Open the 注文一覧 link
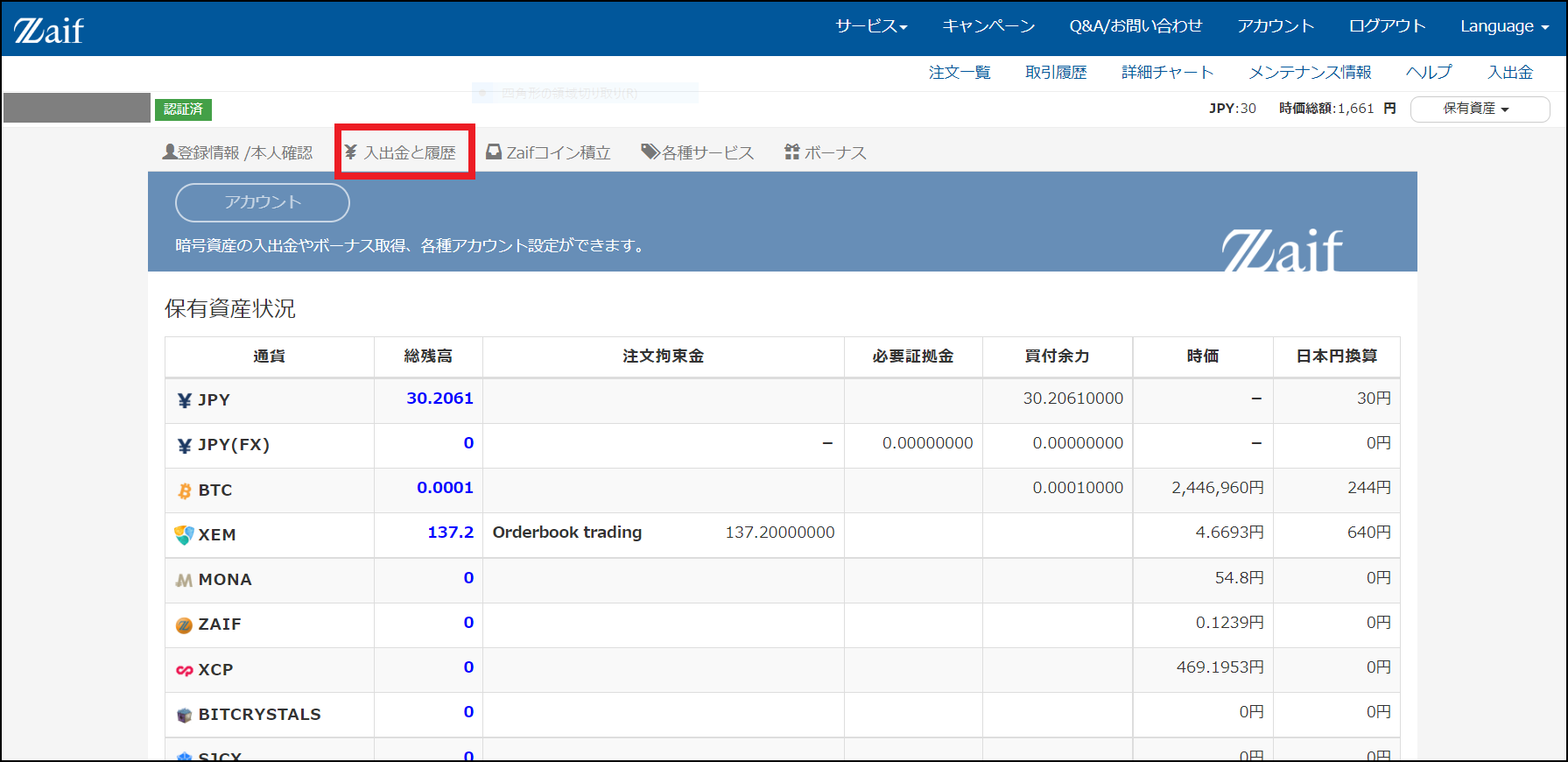 tap(960, 72)
